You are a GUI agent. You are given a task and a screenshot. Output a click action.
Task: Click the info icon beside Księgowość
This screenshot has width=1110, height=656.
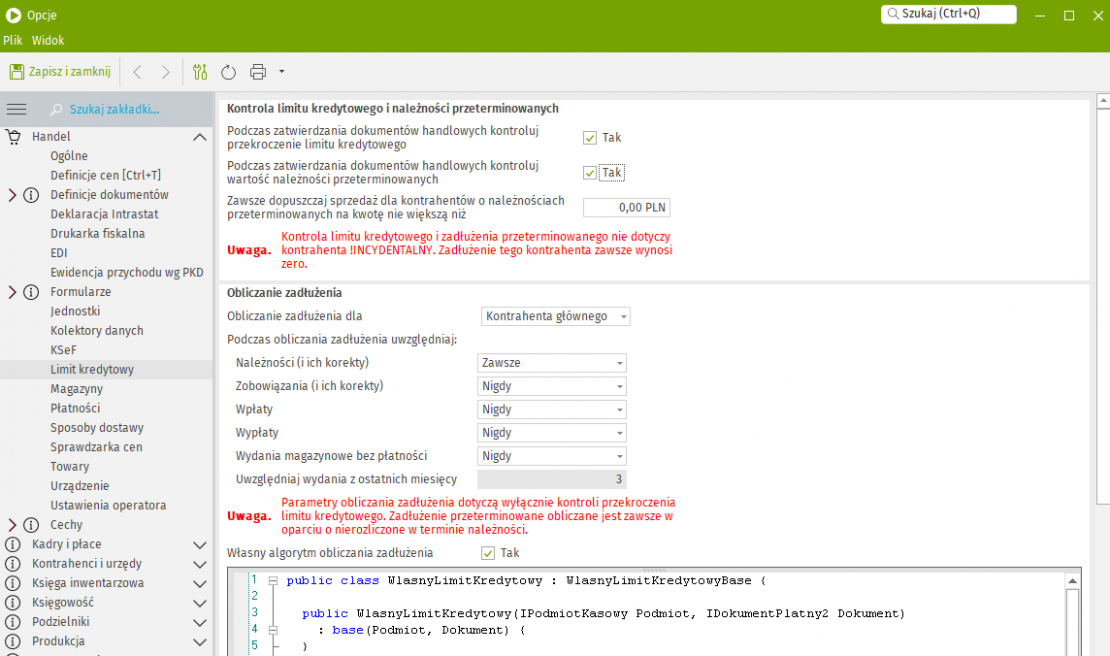coord(13,603)
